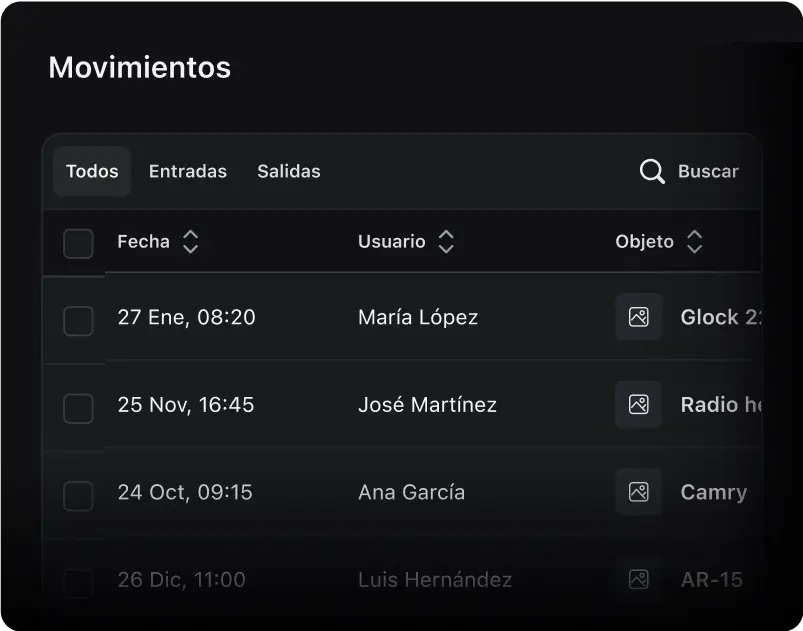Sort by Fecha column arrows

(190, 242)
